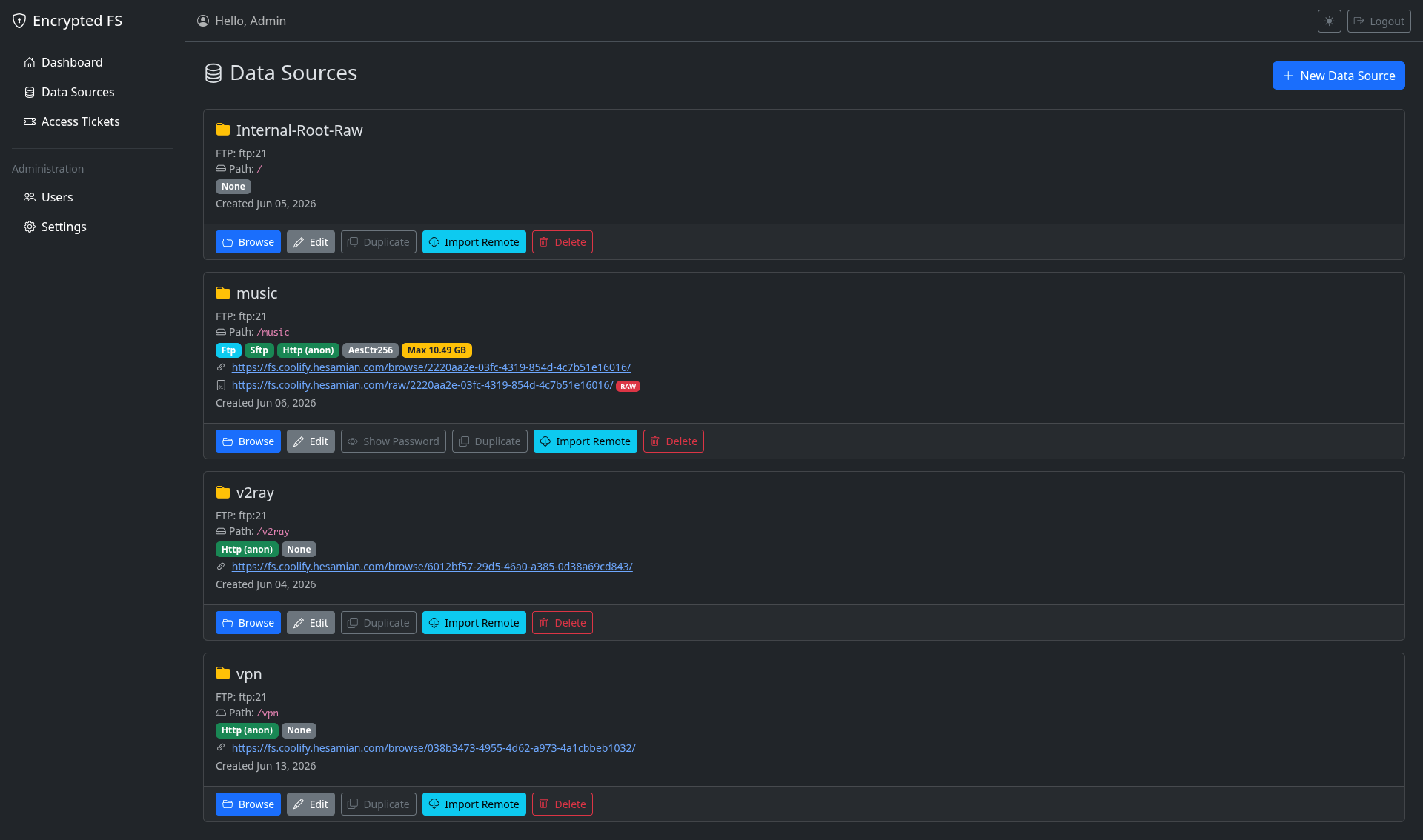Click the Http (anon) badge on vpn
This screenshot has height=840, width=1423.
pos(247,730)
